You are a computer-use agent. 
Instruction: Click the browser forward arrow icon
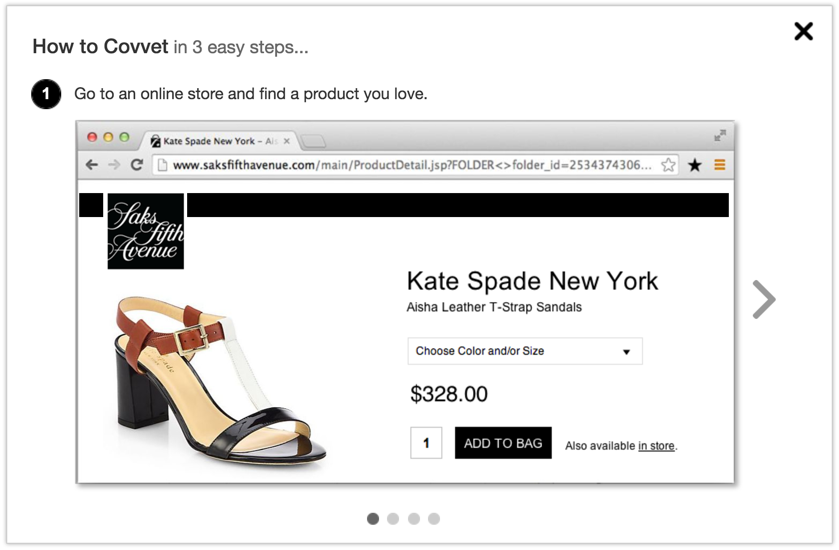[114, 165]
